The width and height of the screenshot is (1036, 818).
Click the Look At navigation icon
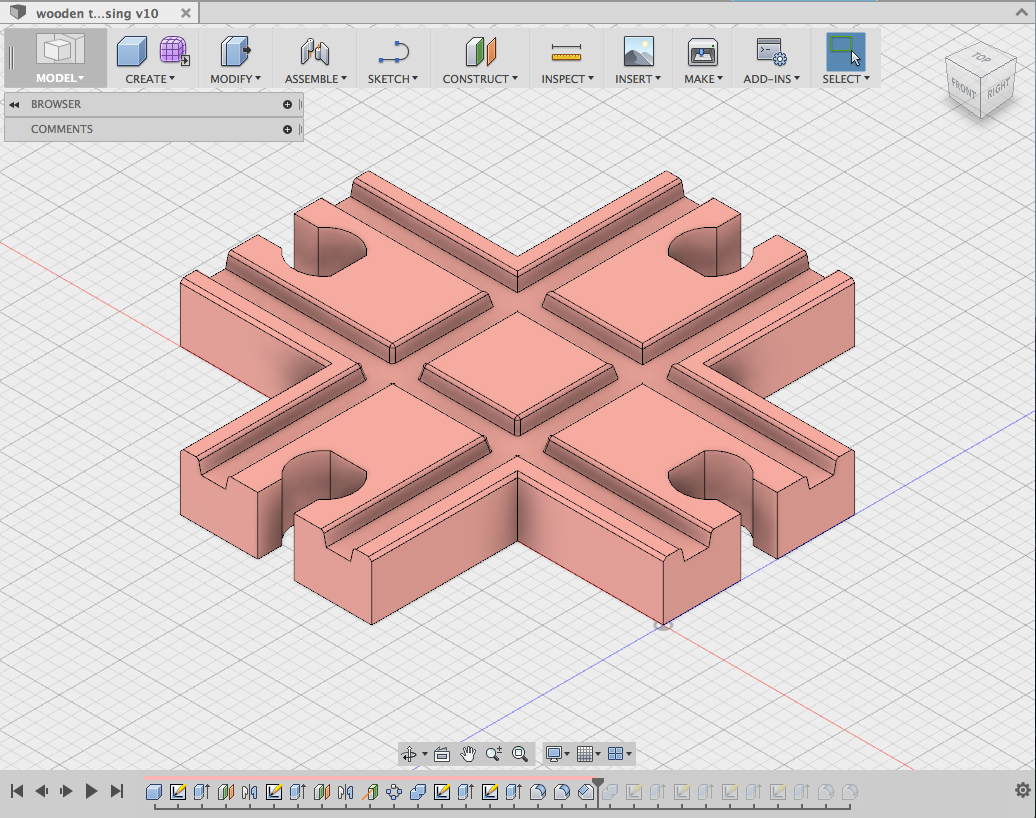[442, 754]
